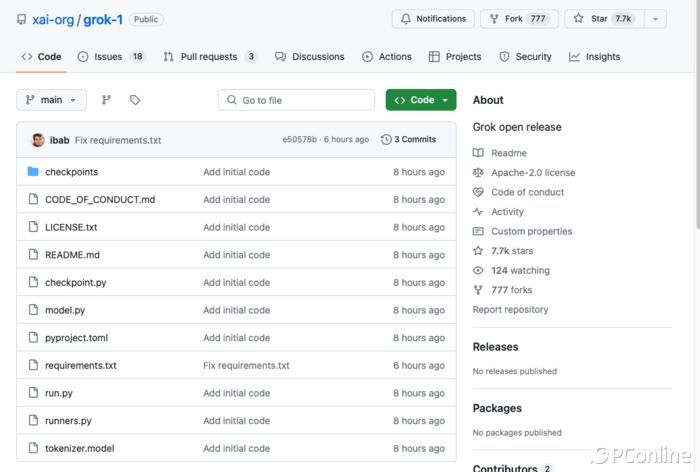Go to the Discussions tab
Image resolution: width=700 pixels, height=472 pixels.
pos(309,57)
